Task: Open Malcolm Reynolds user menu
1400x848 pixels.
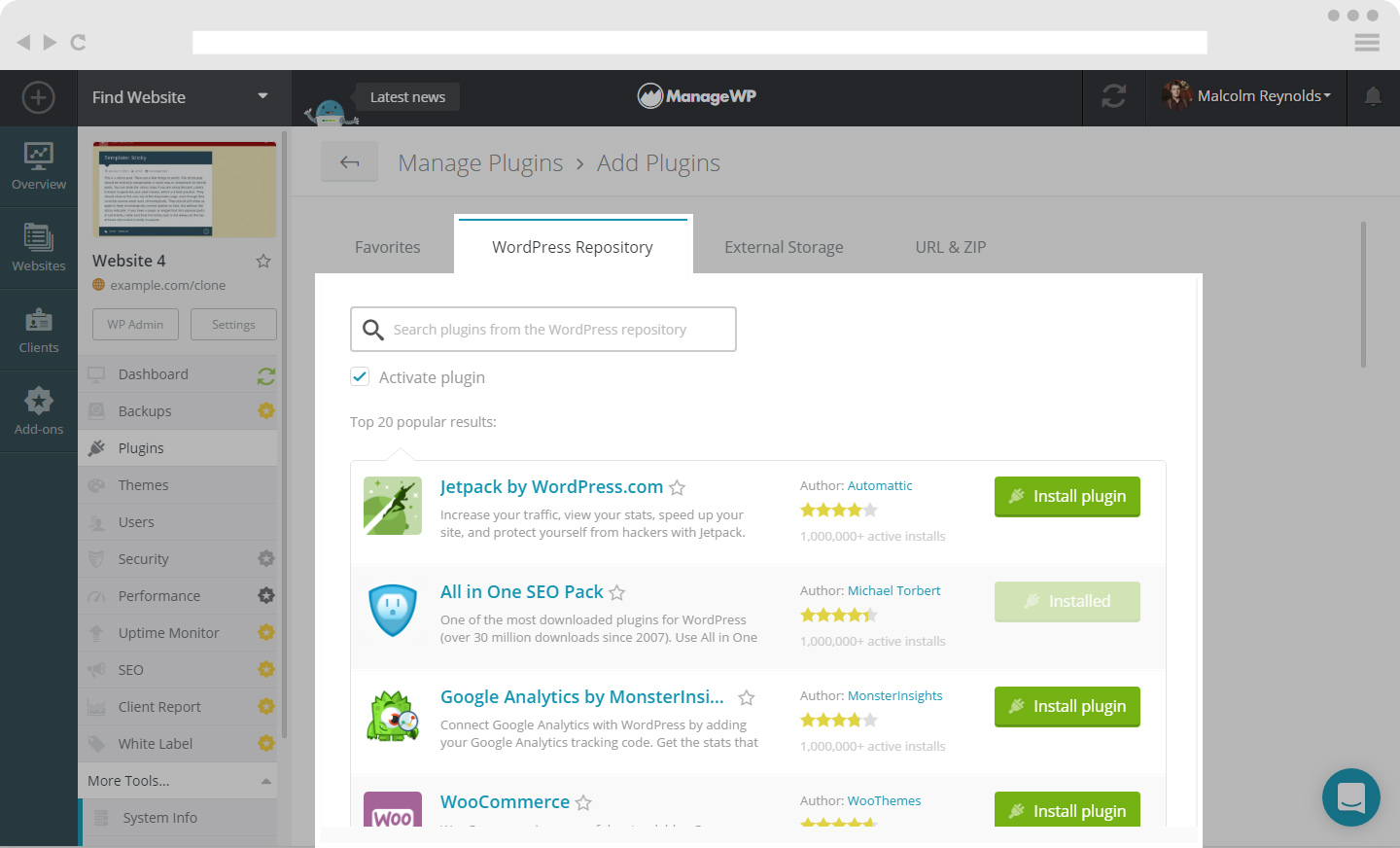Action: pyautogui.click(x=1246, y=96)
